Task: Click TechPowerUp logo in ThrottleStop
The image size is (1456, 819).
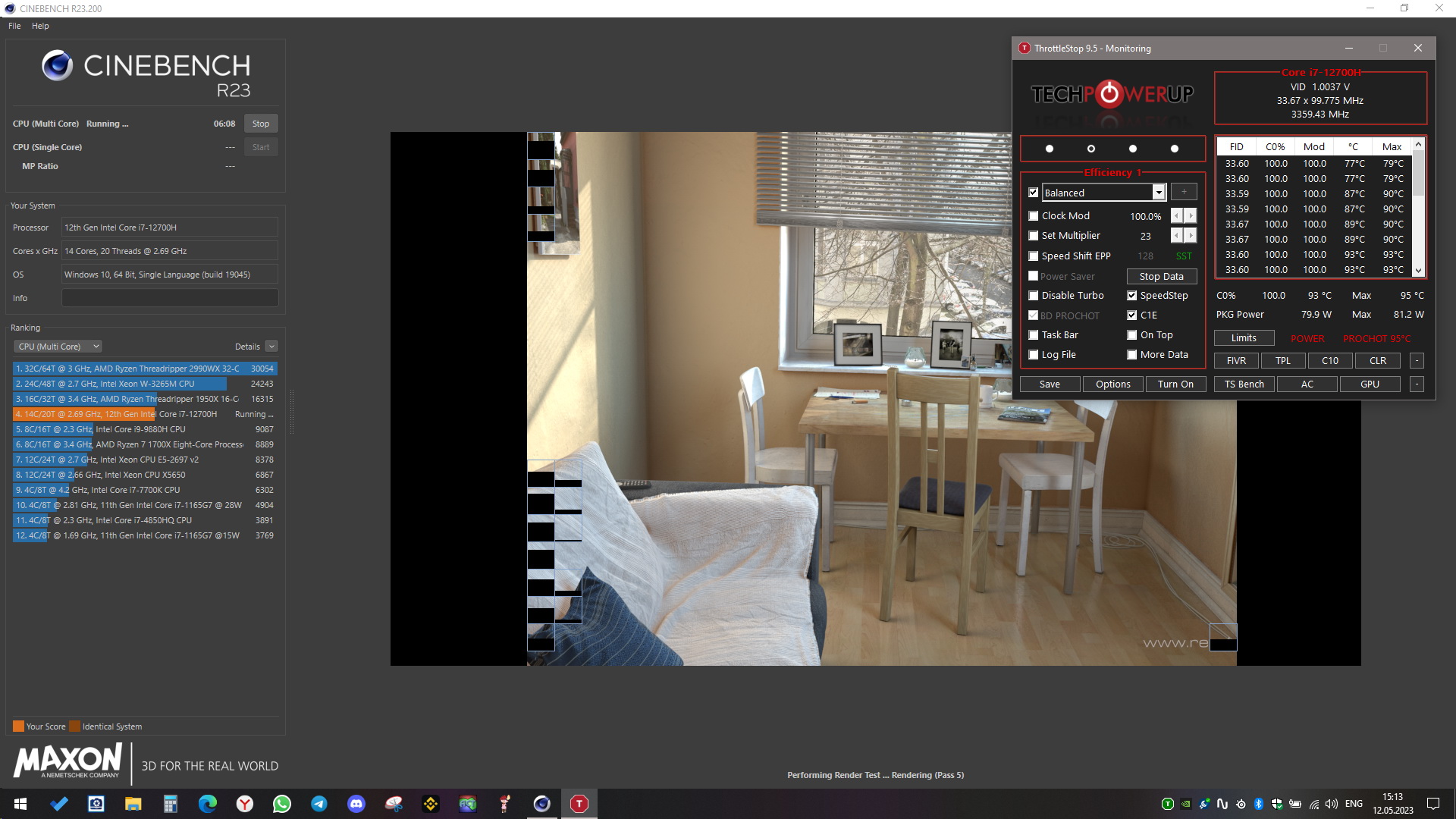Action: click(x=1112, y=94)
